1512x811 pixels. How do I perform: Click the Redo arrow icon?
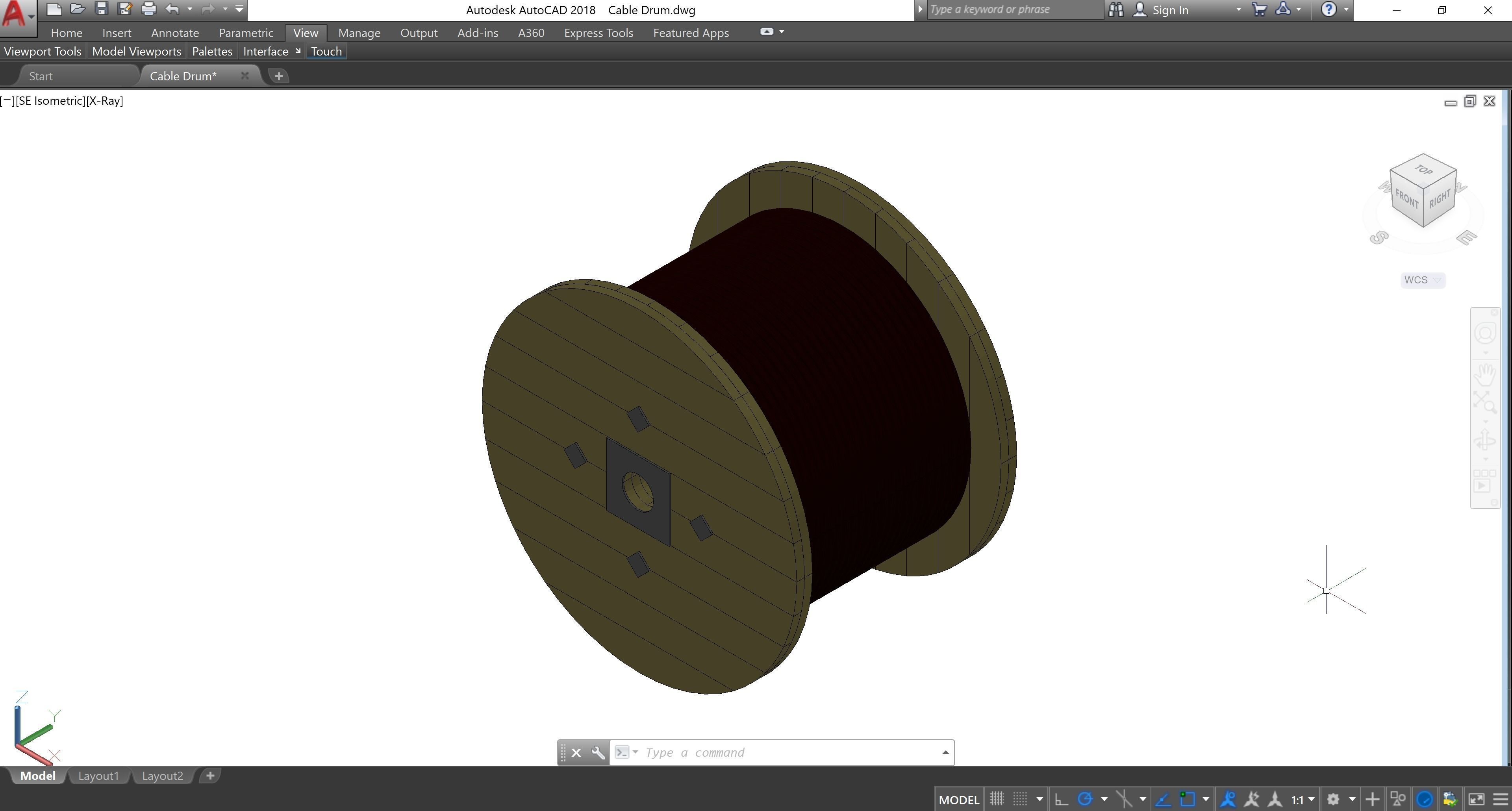click(x=208, y=9)
